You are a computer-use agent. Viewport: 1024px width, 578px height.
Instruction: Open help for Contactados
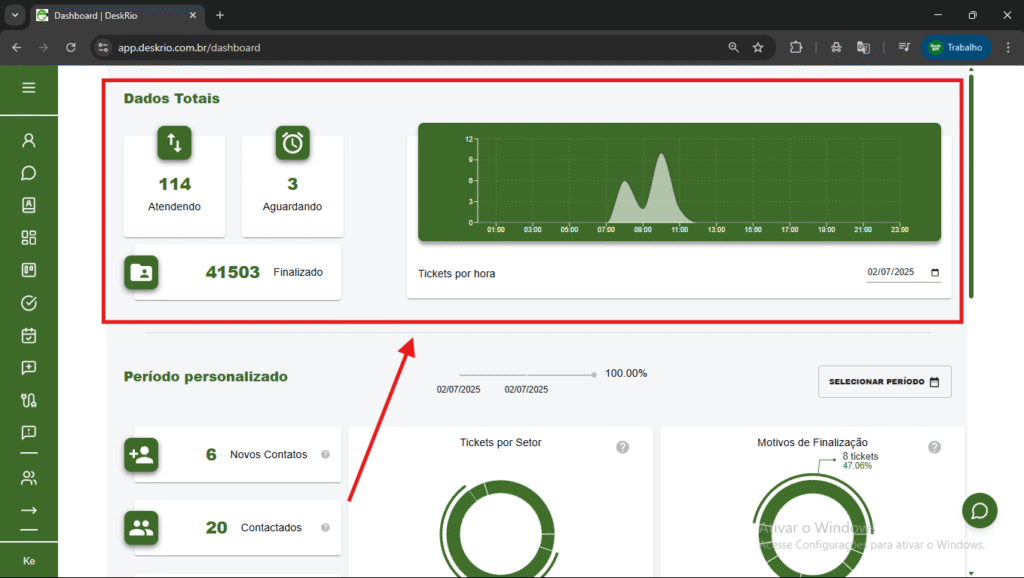pos(325,528)
